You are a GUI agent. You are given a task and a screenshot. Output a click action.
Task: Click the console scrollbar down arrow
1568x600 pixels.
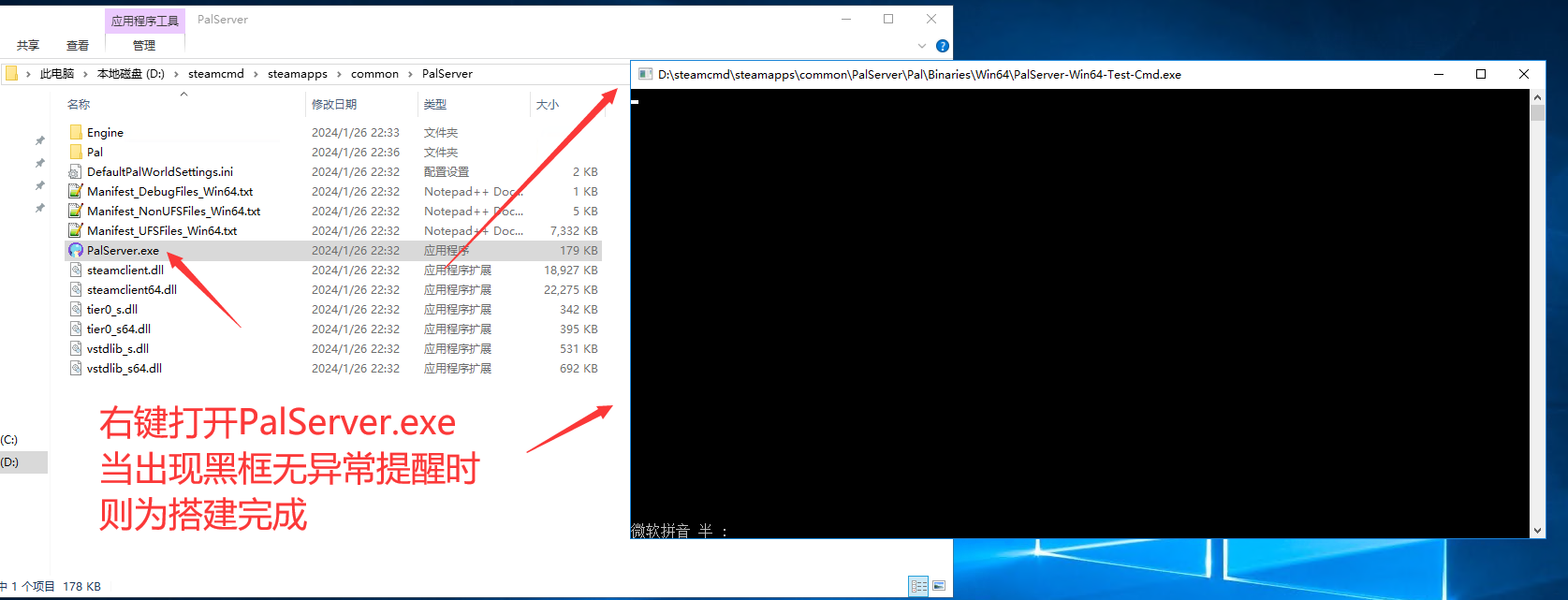(1537, 530)
